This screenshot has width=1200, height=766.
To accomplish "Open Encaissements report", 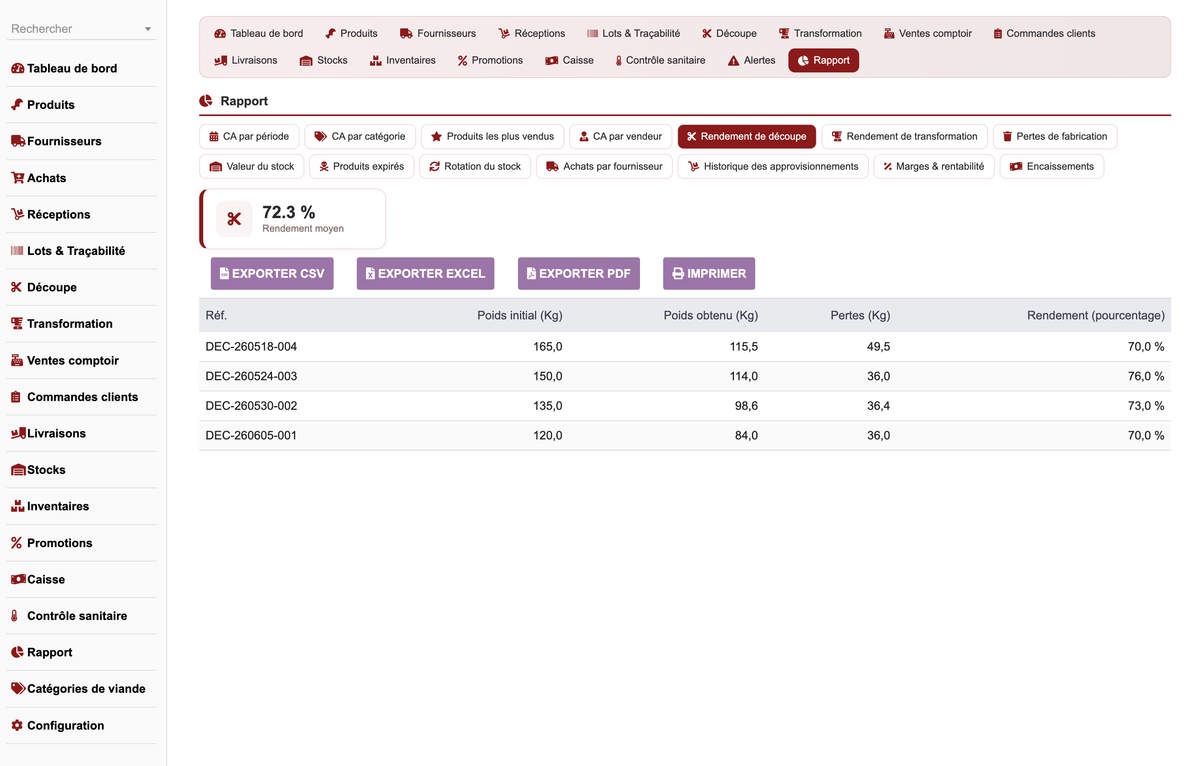I will pyautogui.click(x=1052, y=166).
